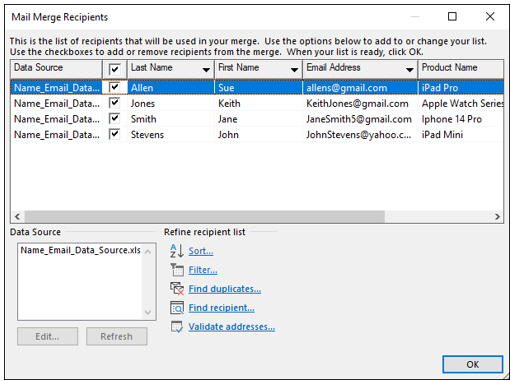Toggle the header select-all checkbox

pos(114,69)
